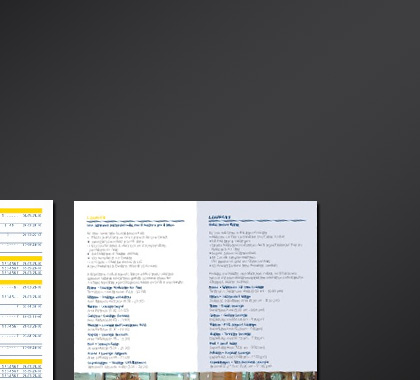Screen dimensions: 420x380
Task: Click the yellow Lounges heading on white page
Action: (x=96, y=218)
